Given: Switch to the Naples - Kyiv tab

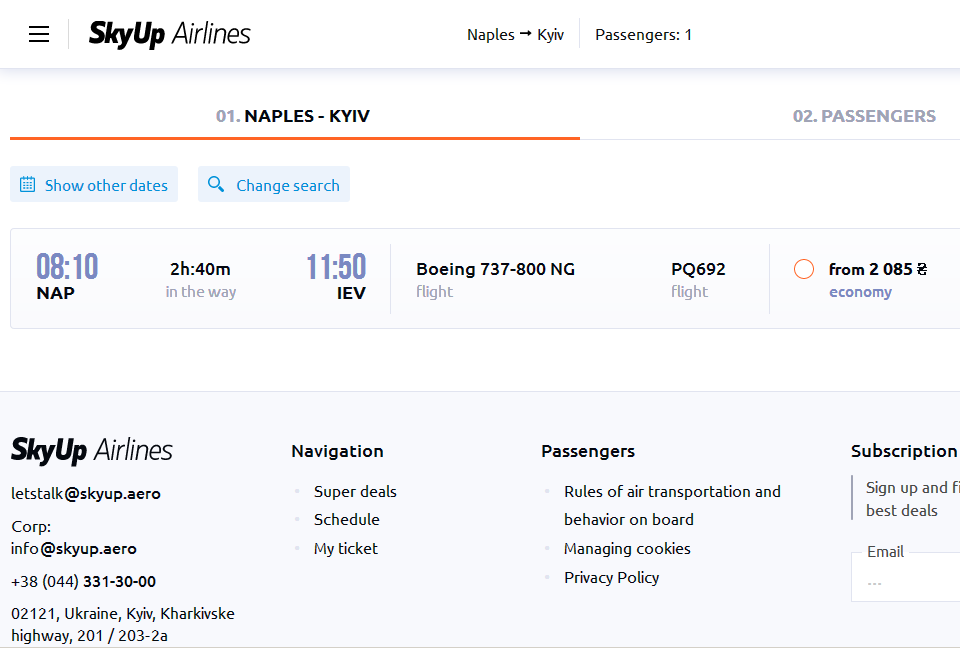Looking at the screenshot, I should click(x=293, y=116).
